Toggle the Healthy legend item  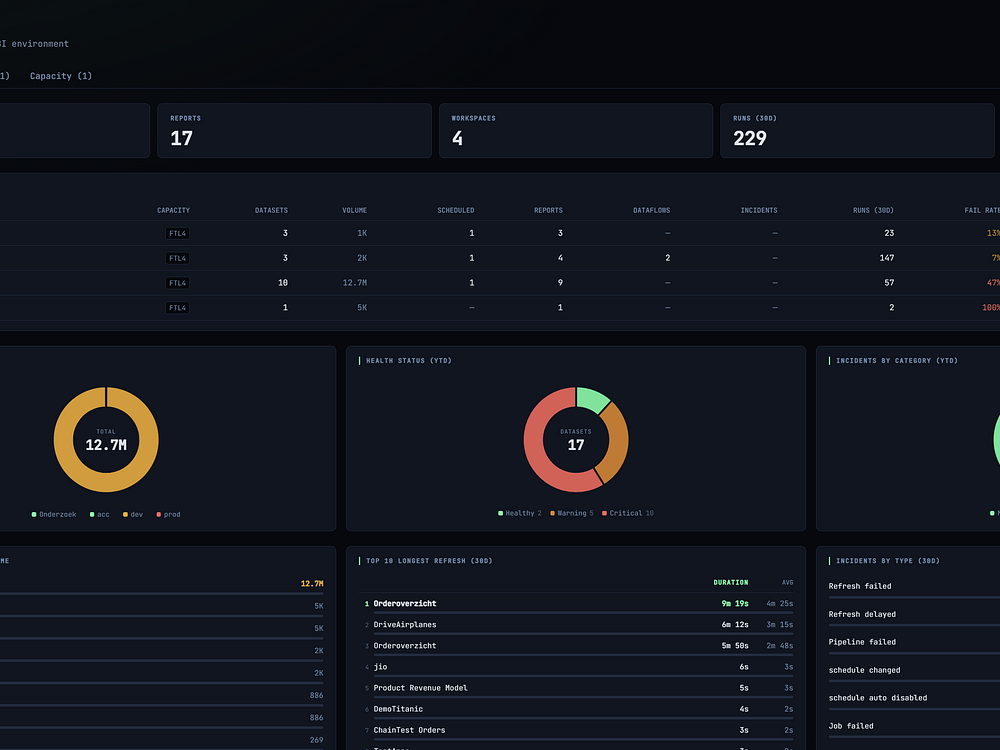coord(519,513)
